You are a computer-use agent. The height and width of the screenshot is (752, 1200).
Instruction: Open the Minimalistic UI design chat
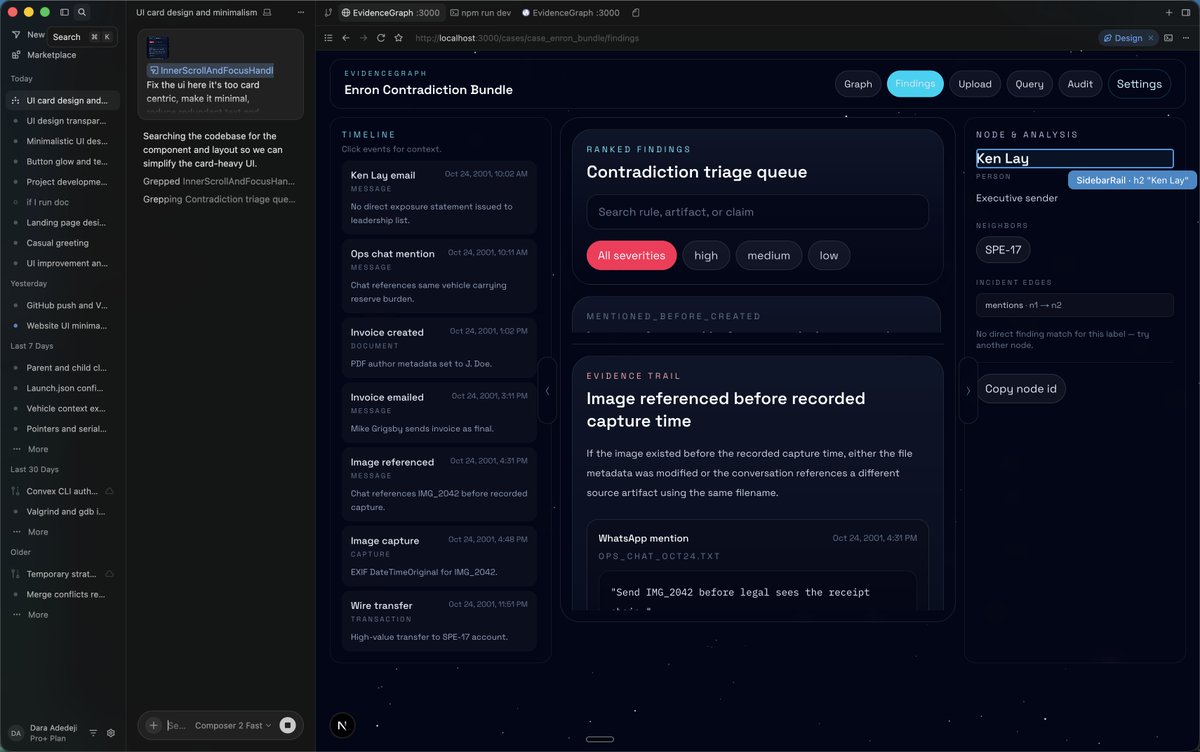(x=63, y=141)
